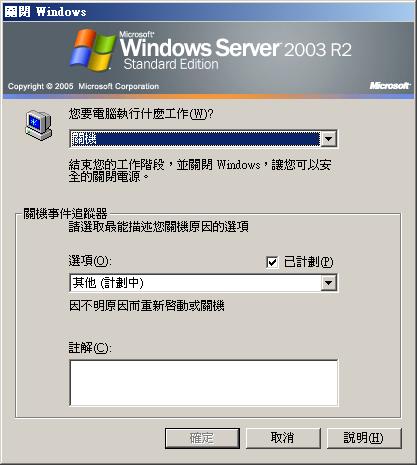Expand the 其他 (計劃中) reason dropdown arrow

[329, 283]
